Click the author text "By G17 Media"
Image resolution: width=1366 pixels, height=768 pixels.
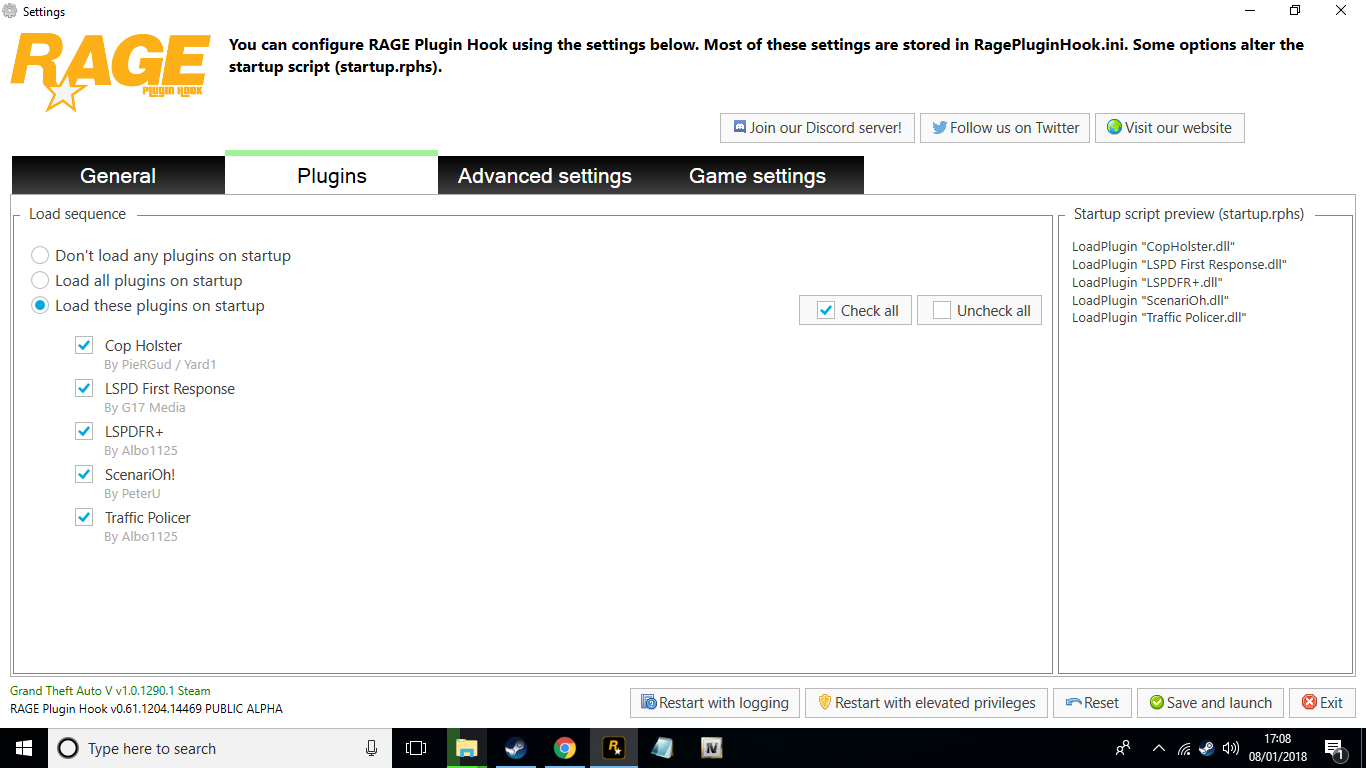point(145,408)
